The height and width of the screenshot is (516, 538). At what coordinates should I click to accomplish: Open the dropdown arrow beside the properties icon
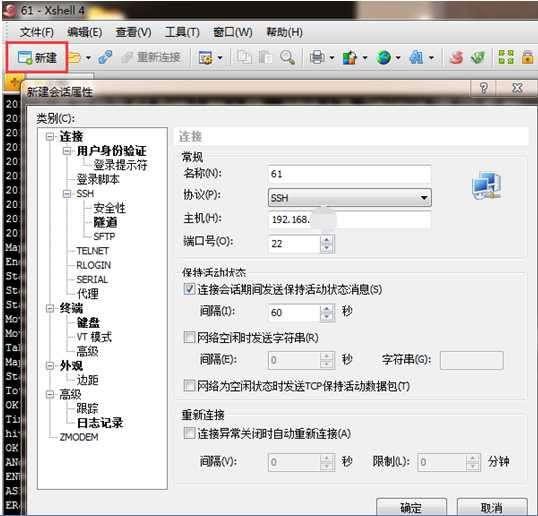[x=220, y=58]
